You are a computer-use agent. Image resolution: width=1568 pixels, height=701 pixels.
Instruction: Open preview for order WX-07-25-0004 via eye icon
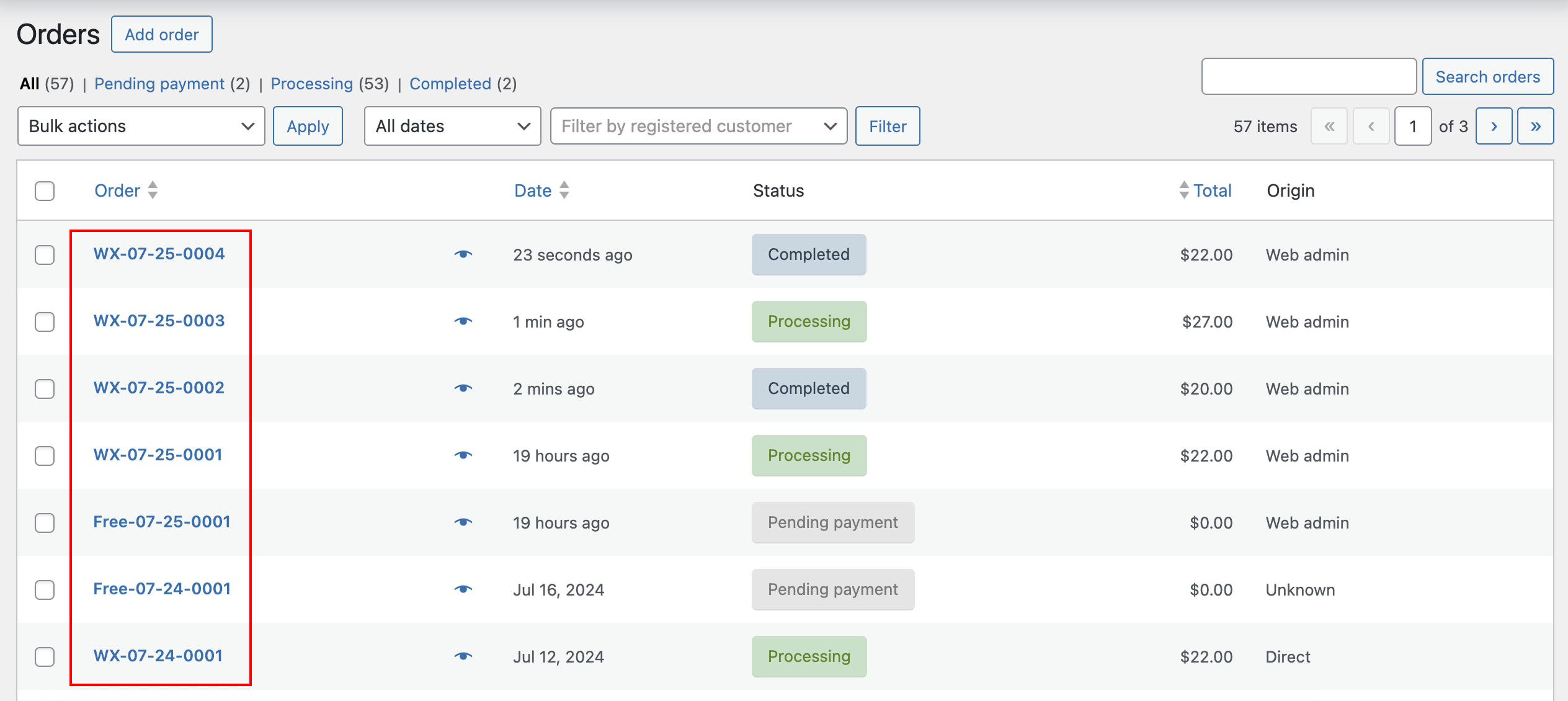tap(464, 254)
